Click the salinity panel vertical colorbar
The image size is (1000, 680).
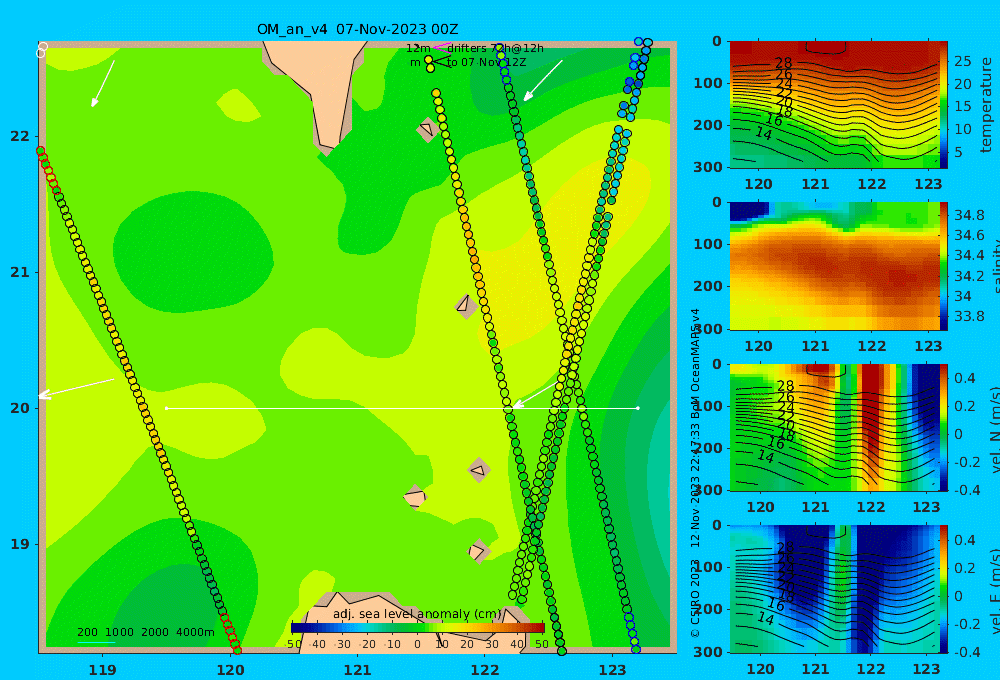[x=944, y=266]
